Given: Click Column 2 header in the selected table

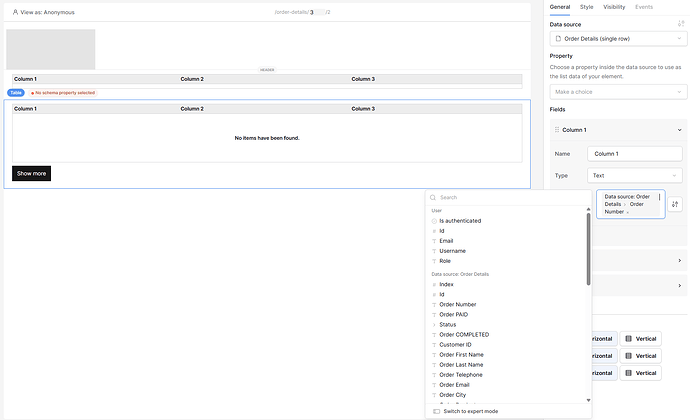Looking at the screenshot, I should click(192, 109).
